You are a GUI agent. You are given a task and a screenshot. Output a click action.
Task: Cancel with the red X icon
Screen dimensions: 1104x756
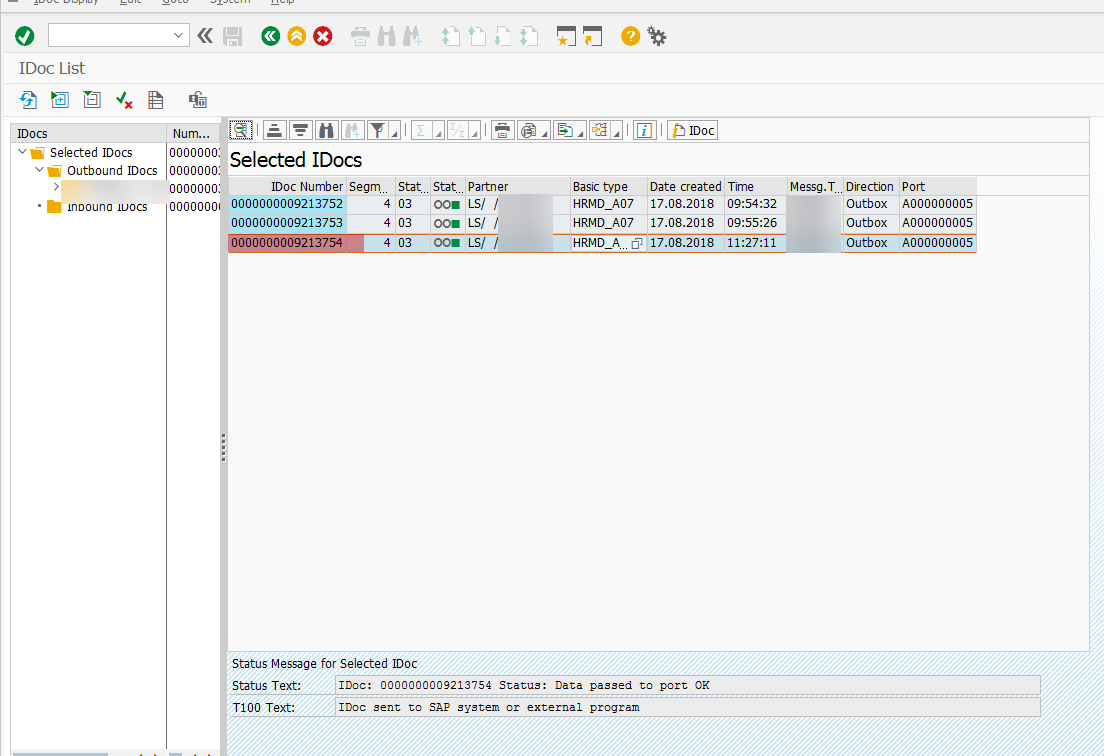(322, 36)
